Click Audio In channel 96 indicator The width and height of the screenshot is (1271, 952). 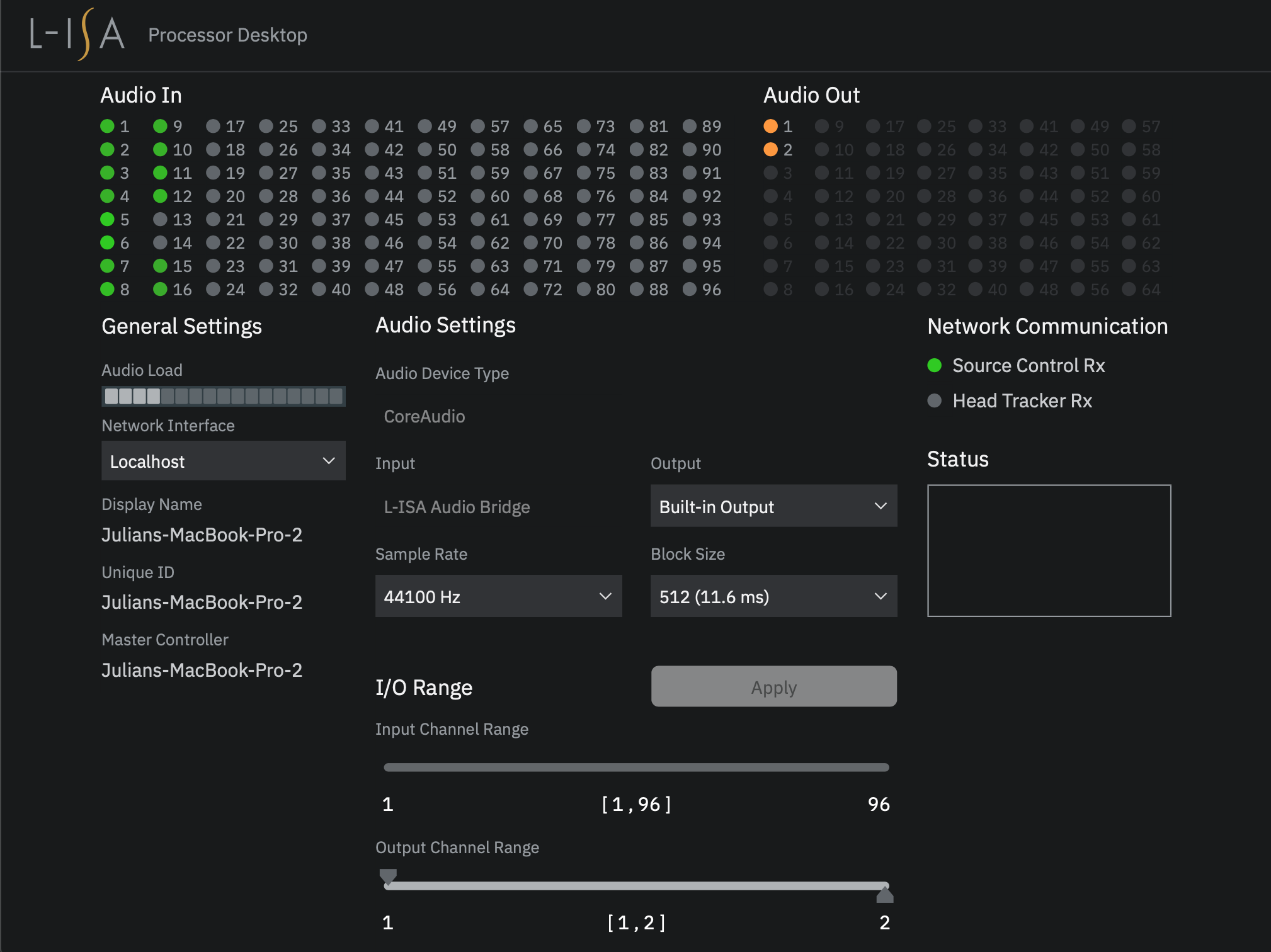pos(689,290)
